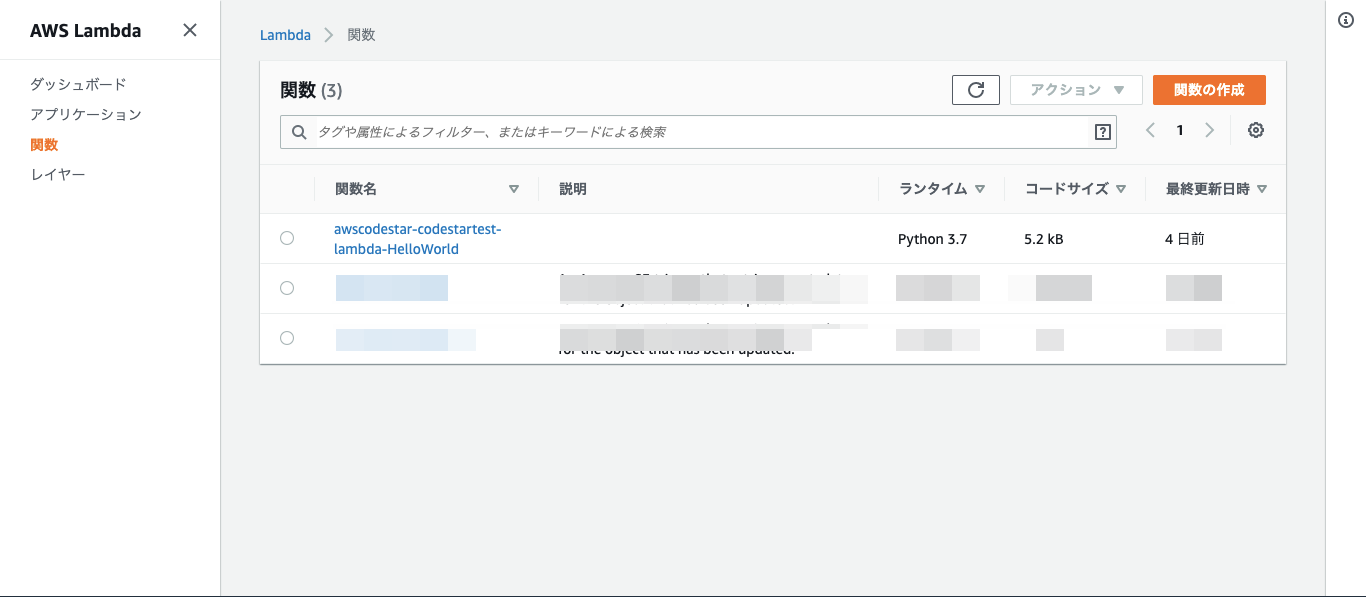
Task: Click the 説明 column header
Action: click(573, 189)
